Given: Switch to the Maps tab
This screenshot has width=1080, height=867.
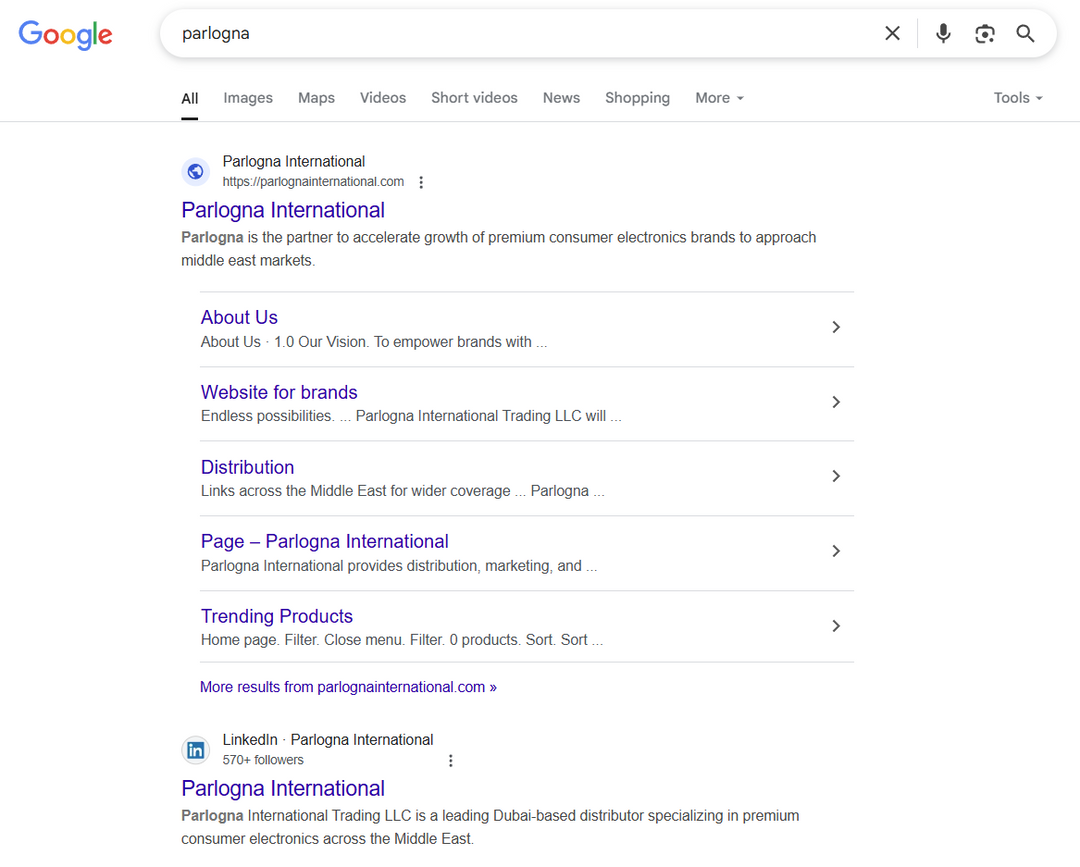Looking at the screenshot, I should 316,98.
